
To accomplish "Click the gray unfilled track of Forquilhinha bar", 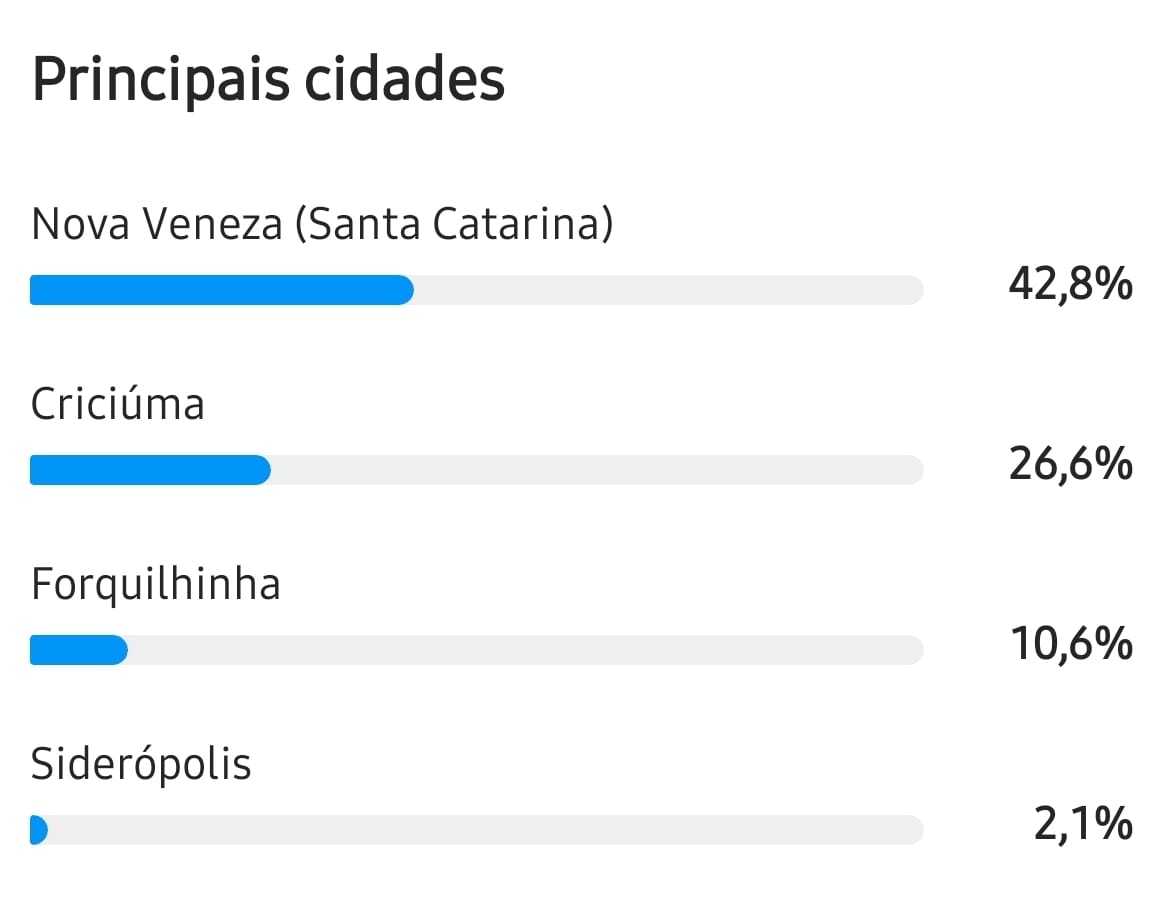I will click(525, 650).
